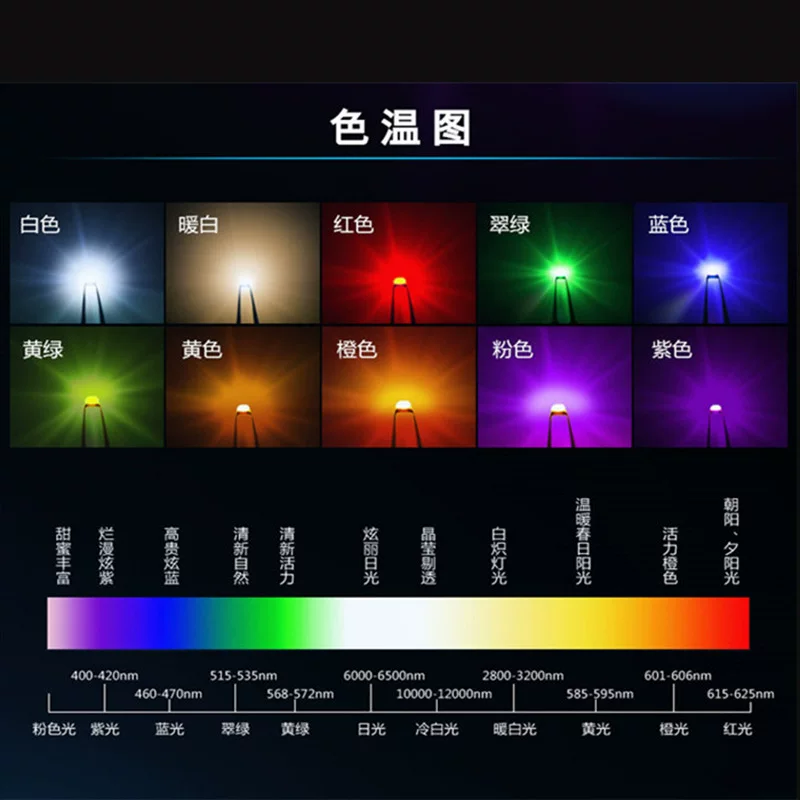Click the blue section of spectrum bar
Image resolution: width=800 pixels, height=800 pixels.
(x=163, y=623)
